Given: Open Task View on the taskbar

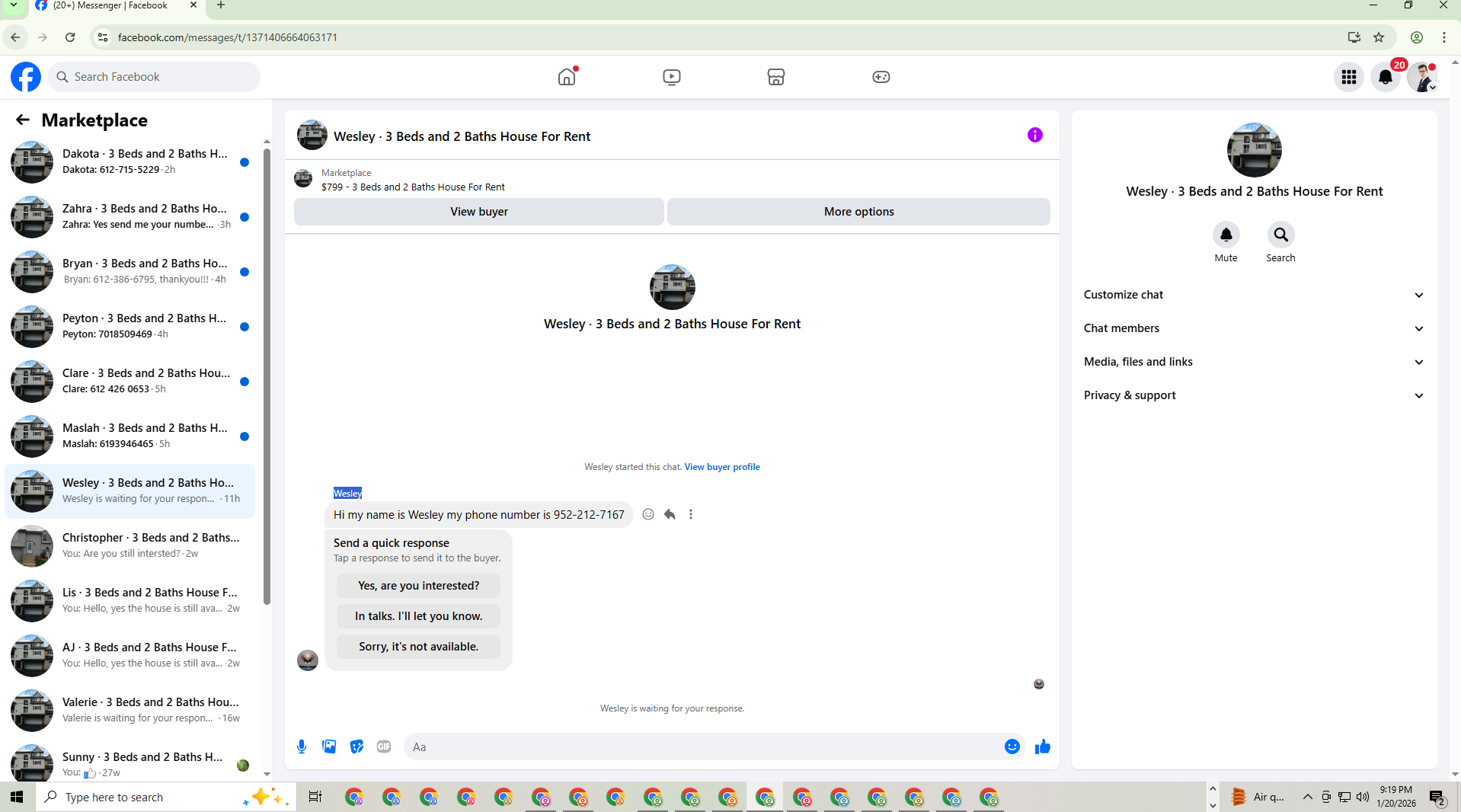Looking at the screenshot, I should tap(315, 797).
